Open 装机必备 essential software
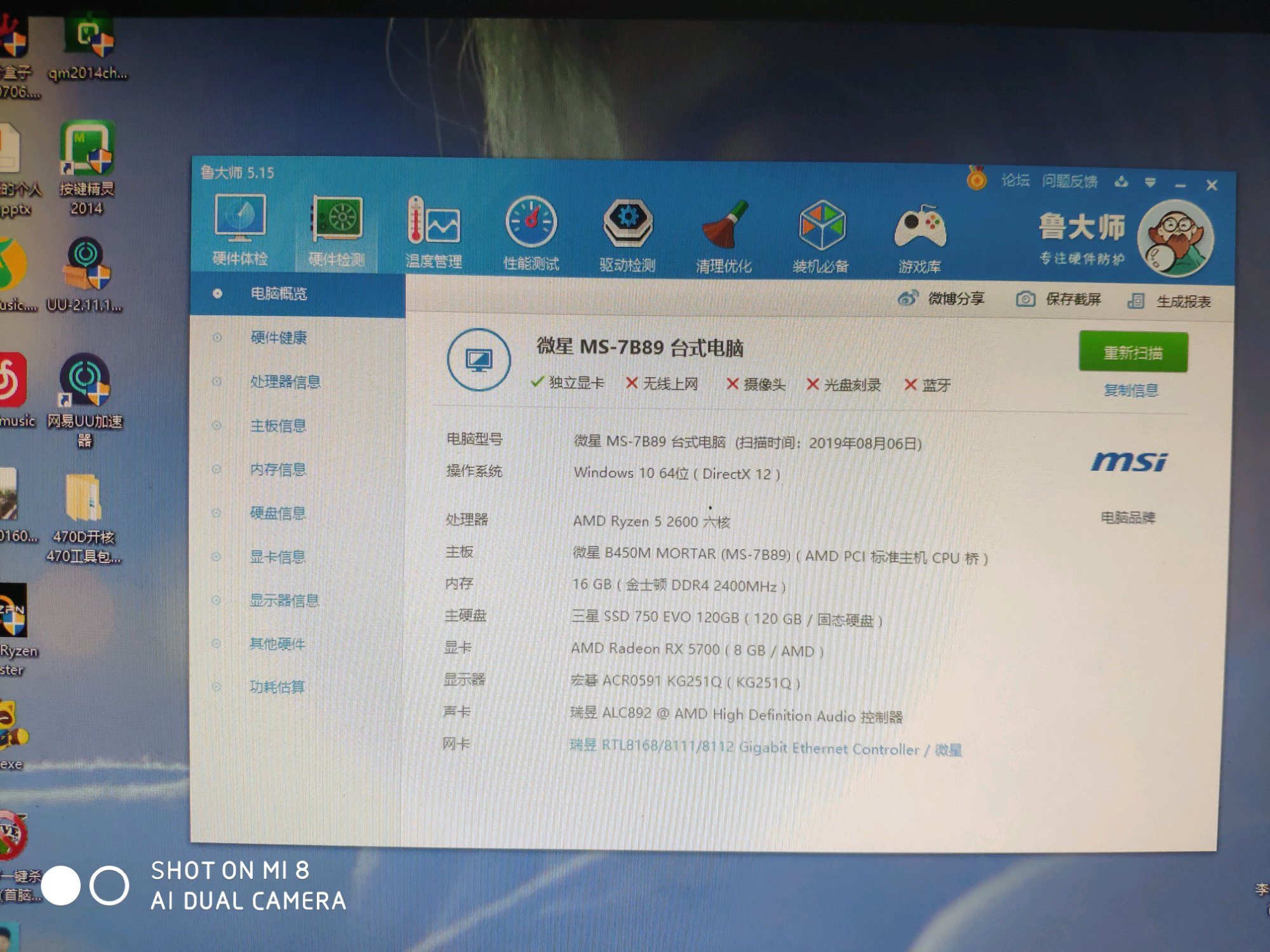Viewport: 1270px width, 952px height. 821,238
